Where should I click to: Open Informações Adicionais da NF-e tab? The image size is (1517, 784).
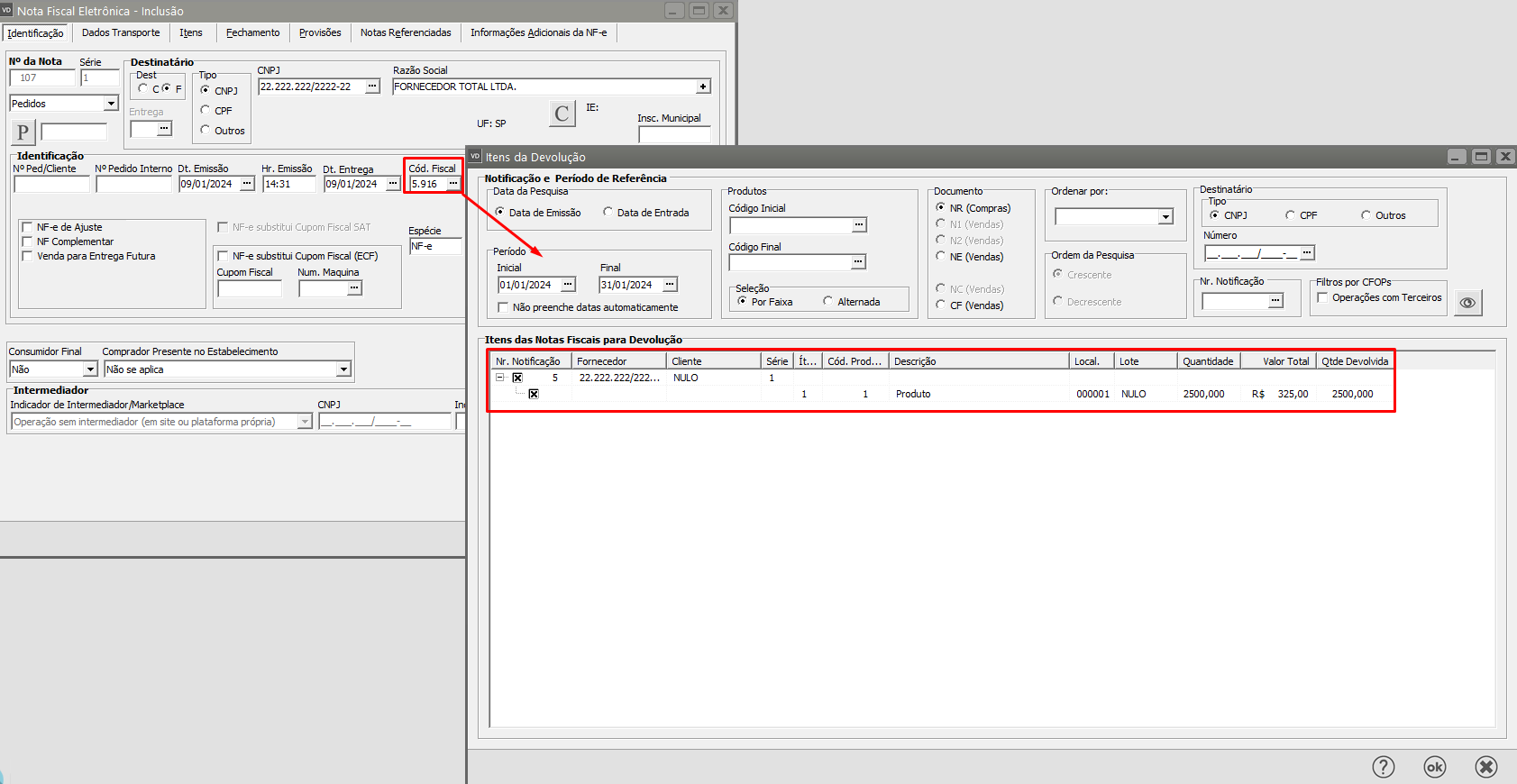[539, 32]
